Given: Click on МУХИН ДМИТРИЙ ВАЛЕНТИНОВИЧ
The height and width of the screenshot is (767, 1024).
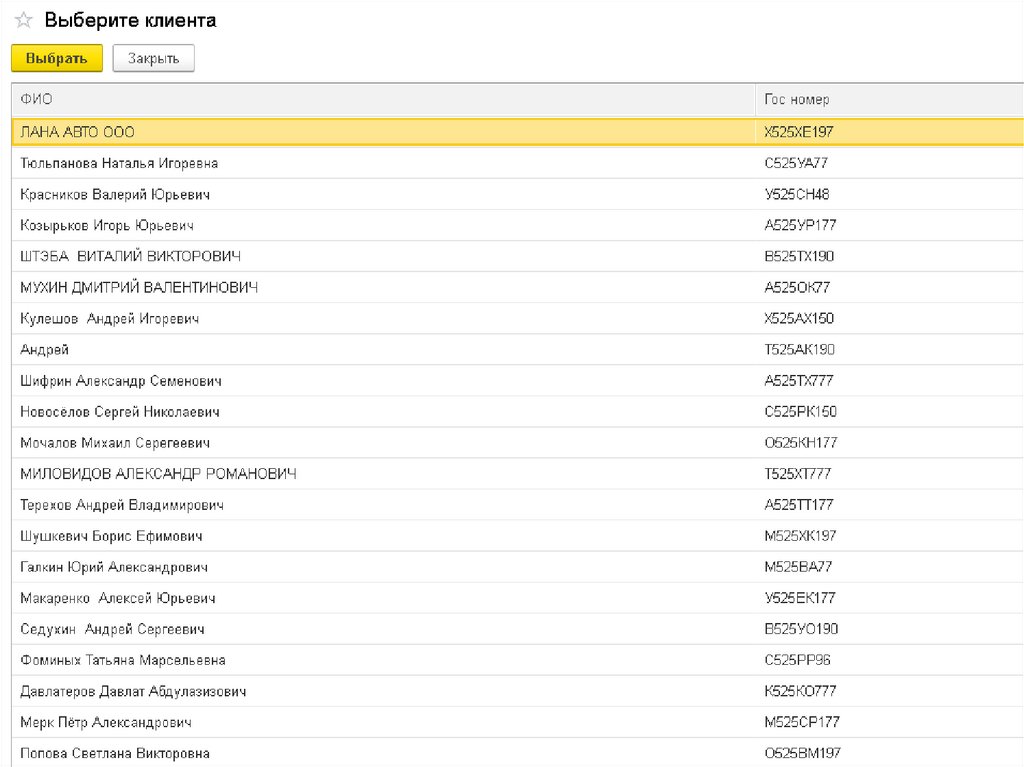Looking at the screenshot, I should click(x=139, y=287).
